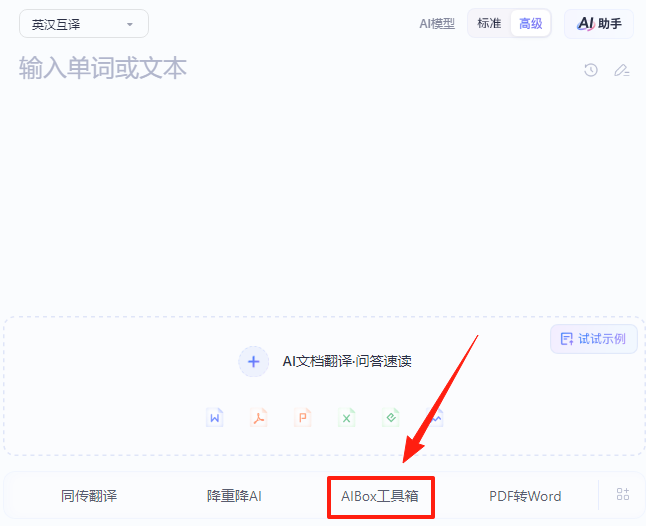Open the AIBox工具箱 tool

click(x=380, y=496)
